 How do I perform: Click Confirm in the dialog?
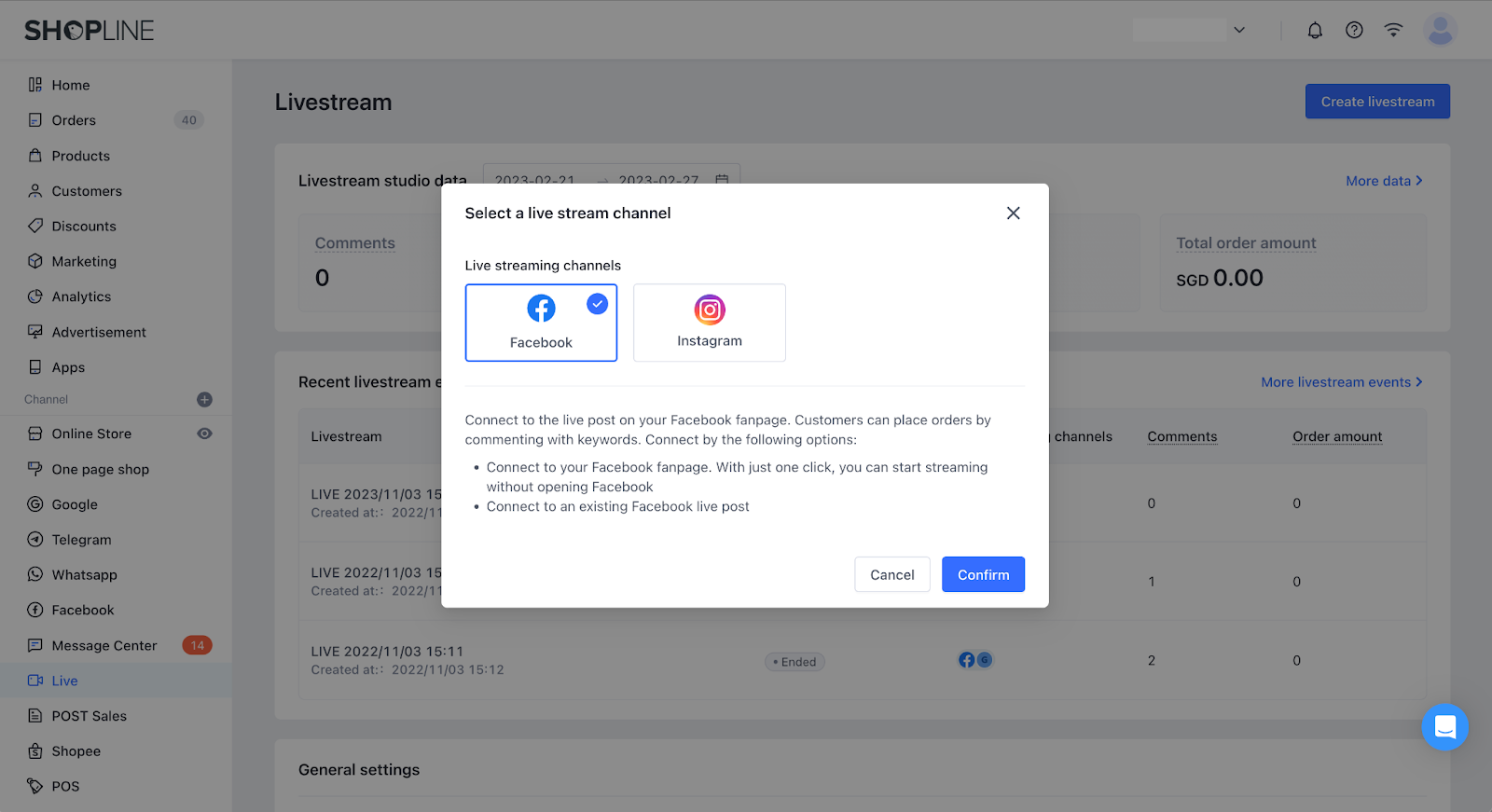click(983, 574)
